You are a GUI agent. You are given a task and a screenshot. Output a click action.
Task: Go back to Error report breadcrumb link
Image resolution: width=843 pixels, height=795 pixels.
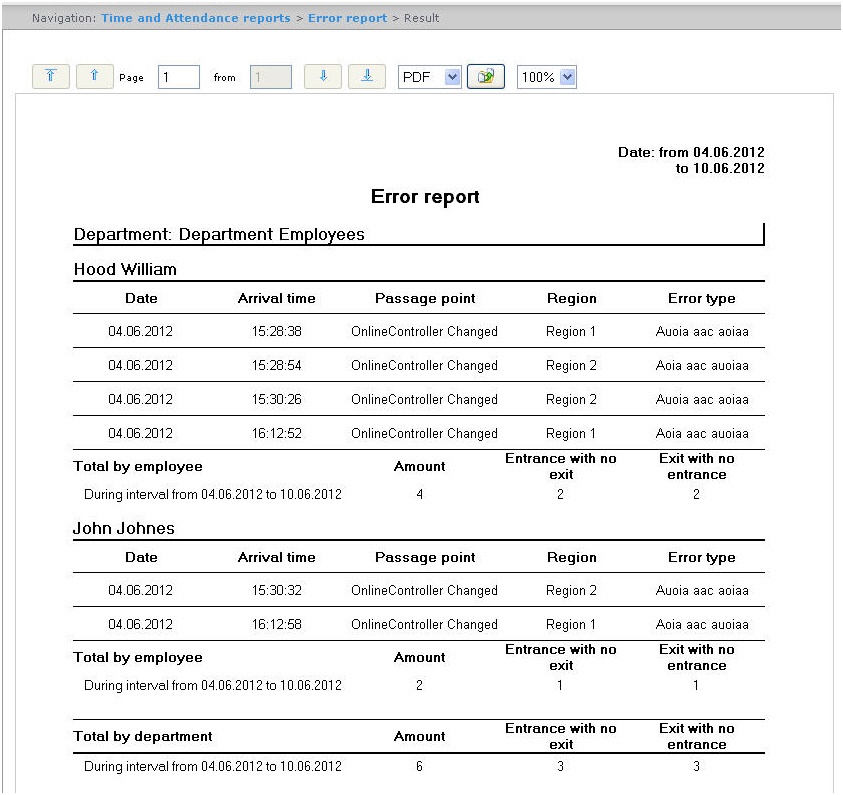[347, 18]
